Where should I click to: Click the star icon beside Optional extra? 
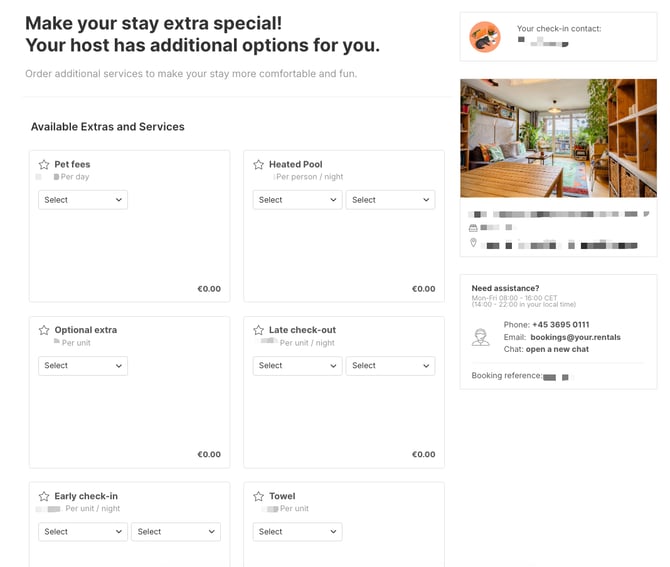point(44,330)
